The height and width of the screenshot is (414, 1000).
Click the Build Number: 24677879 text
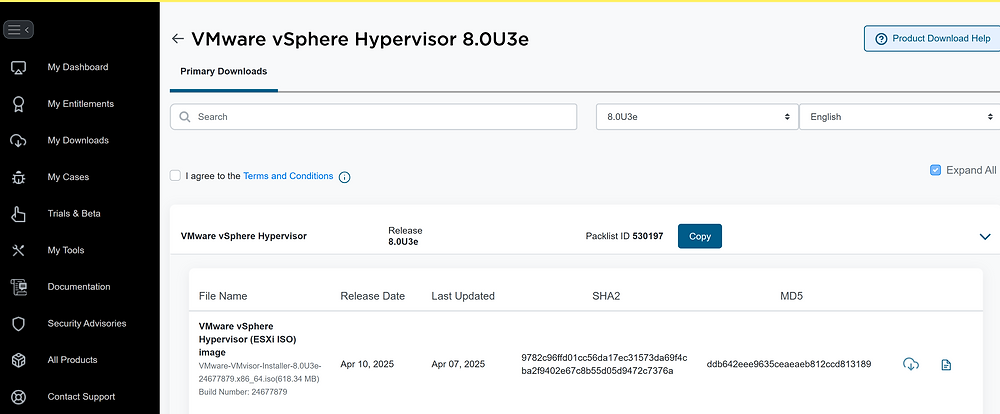click(x=243, y=392)
